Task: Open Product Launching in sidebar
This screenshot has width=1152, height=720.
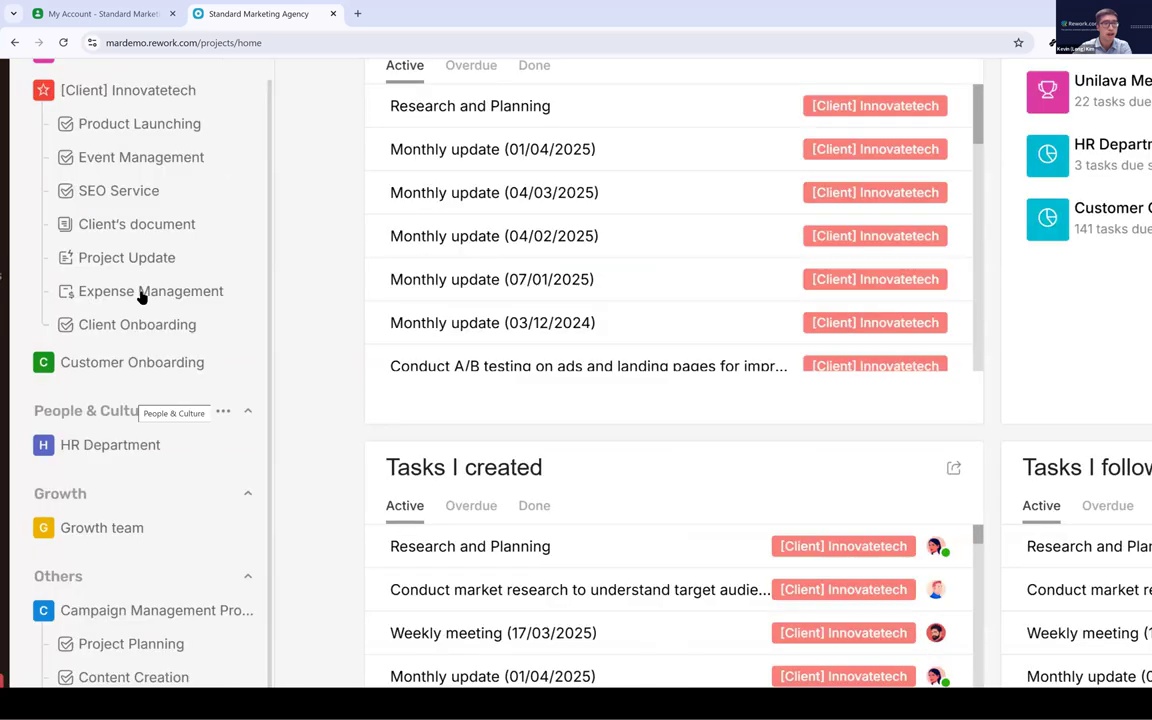Action: 140,124
